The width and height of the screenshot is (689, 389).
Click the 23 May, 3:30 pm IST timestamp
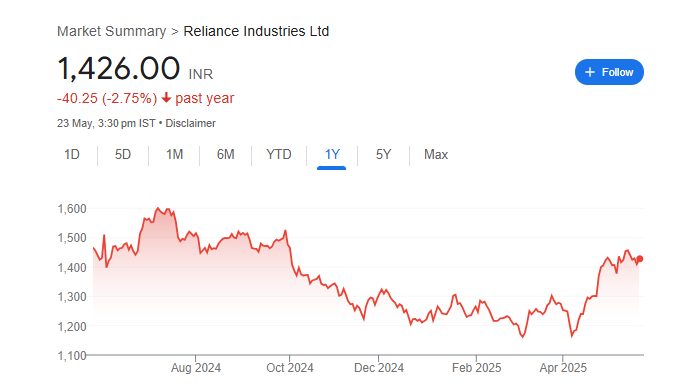[x=106, y=123]
